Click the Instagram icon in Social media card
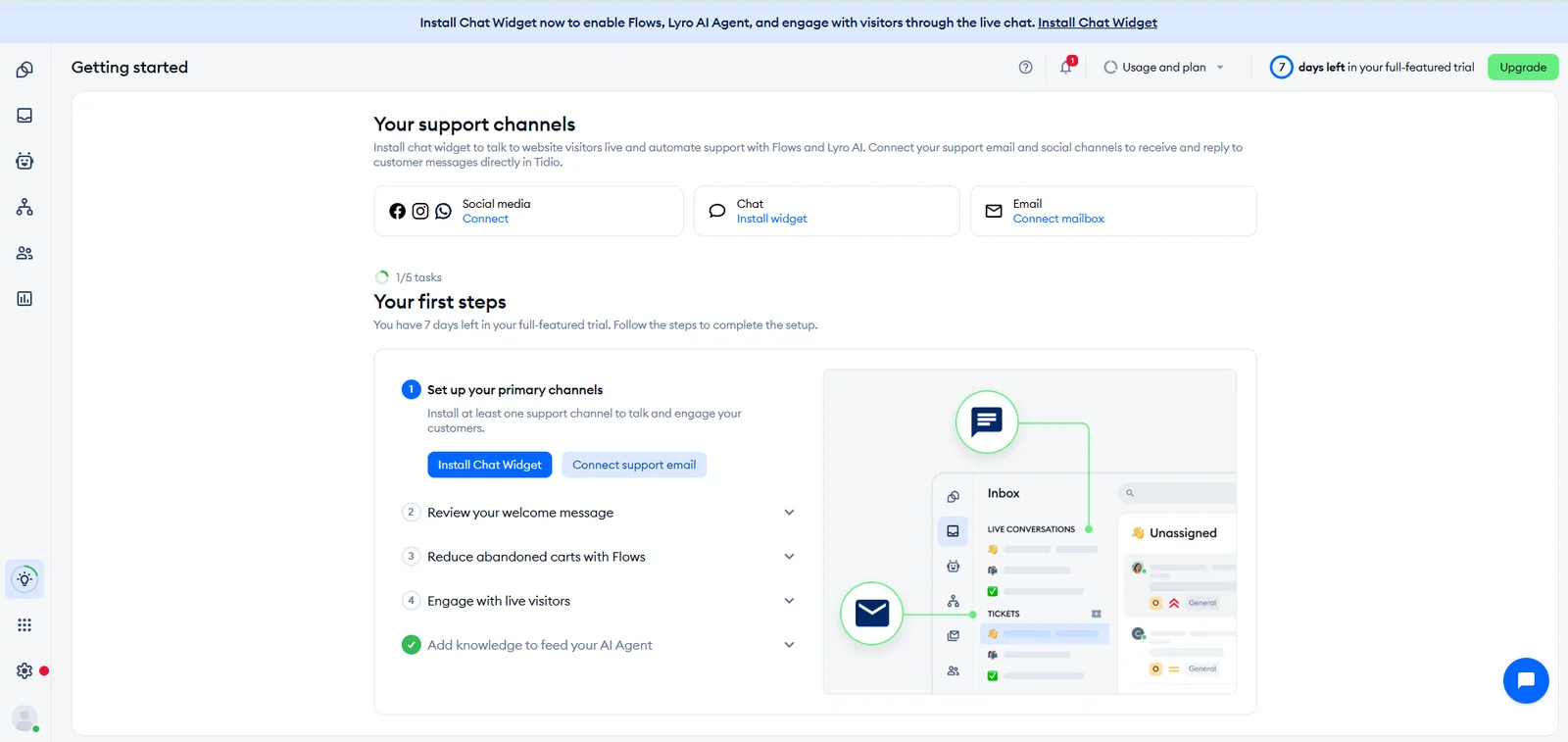Screen dimensions: 1568x742 coord(420,211)
